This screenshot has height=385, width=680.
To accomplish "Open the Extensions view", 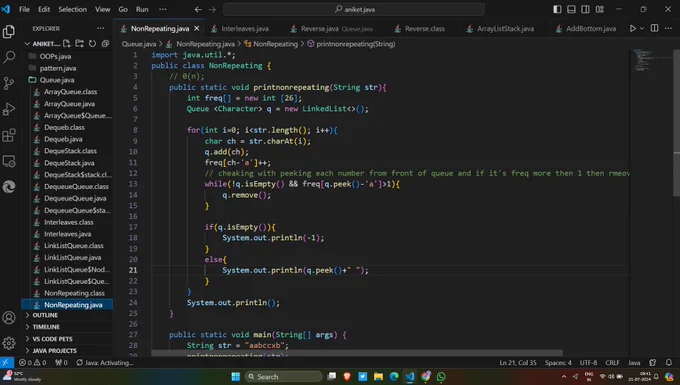I will [x=9, y=135].
